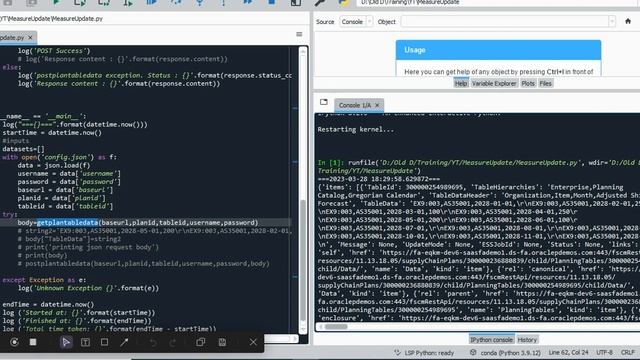Click the undo icon in overlay bar

(x=153, y=342)
